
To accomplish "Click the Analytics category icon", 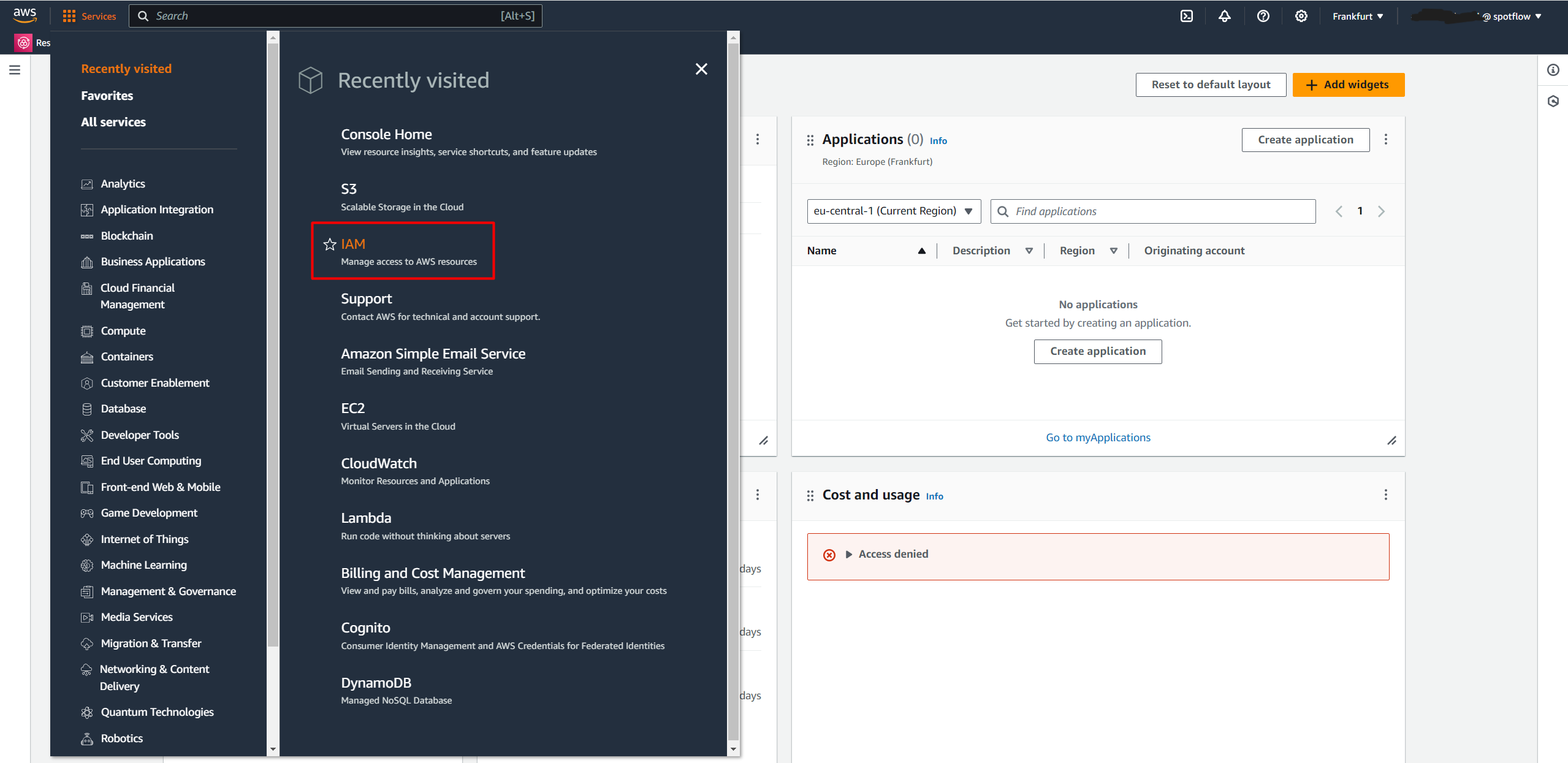I will [87, 184].
